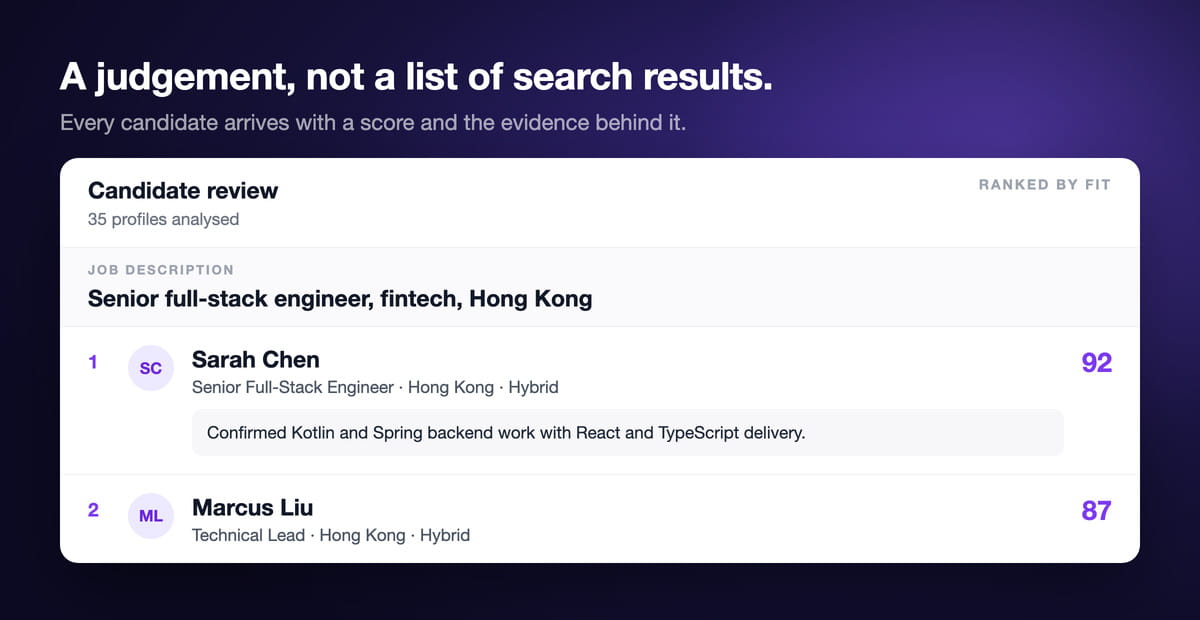
Task: Select the Ranked by Fit label
Action: click(x=1045, y=185)
